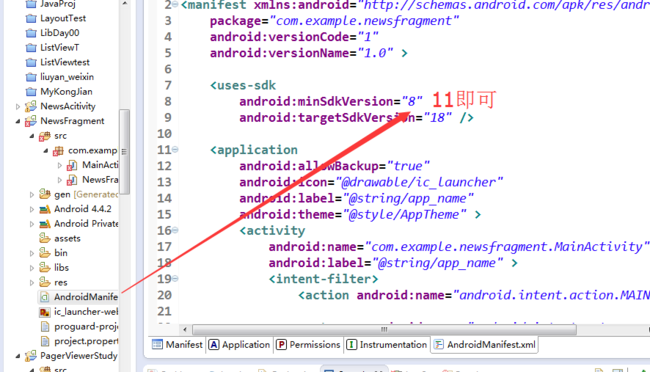
Task: Expand the NewsAcitivity project node
Action: 18,107
